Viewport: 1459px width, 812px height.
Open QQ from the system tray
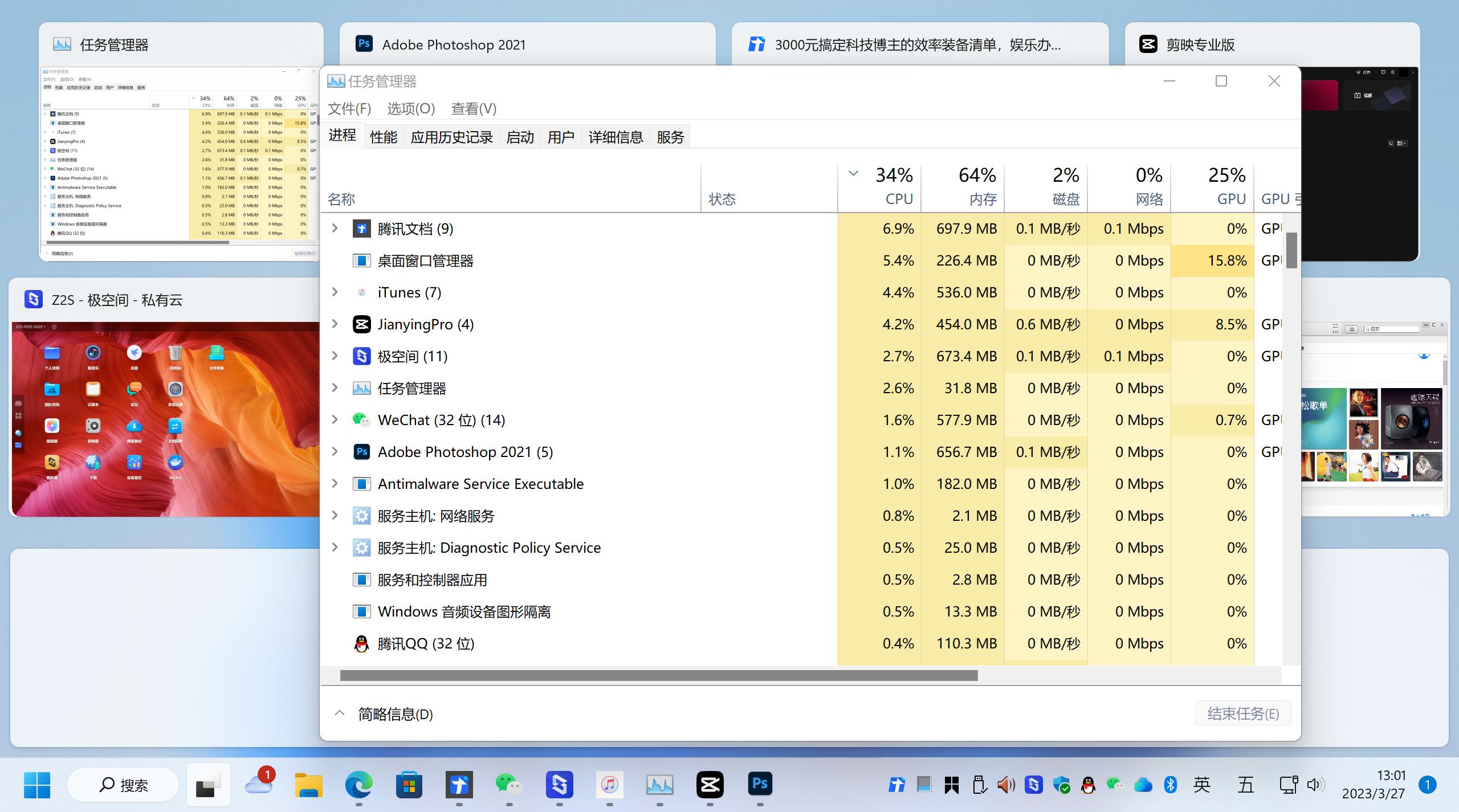point(1087,785)
